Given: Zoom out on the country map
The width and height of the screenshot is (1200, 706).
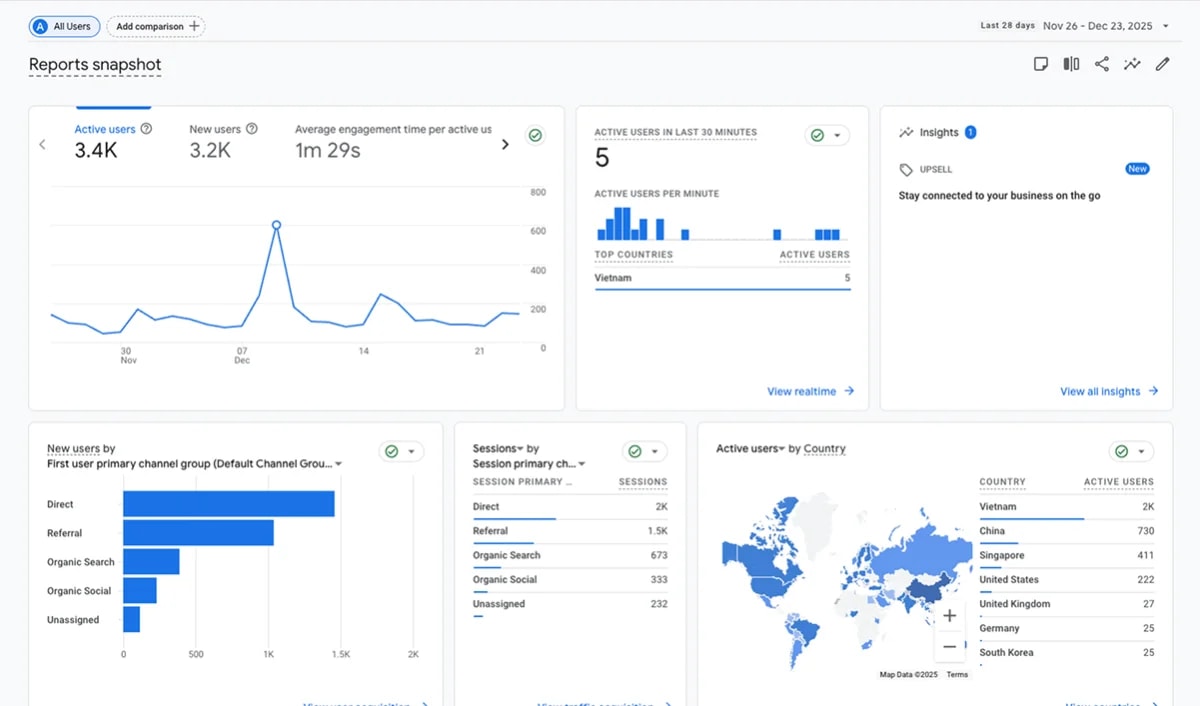Looking at the screenshot, I should tap(950, 646).
